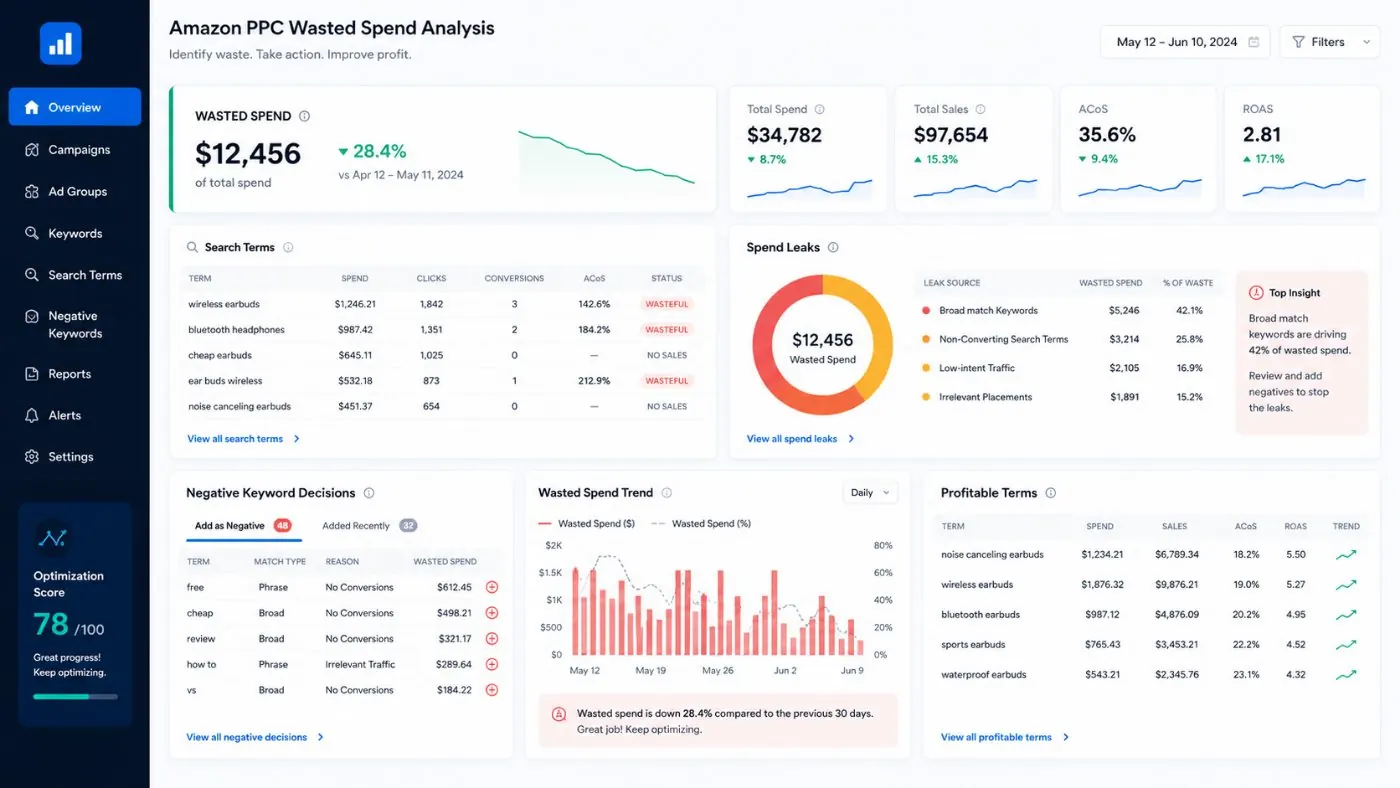
Task: Click the Wasted Spend Trend info icon
Action: click(x=667, y=493)
